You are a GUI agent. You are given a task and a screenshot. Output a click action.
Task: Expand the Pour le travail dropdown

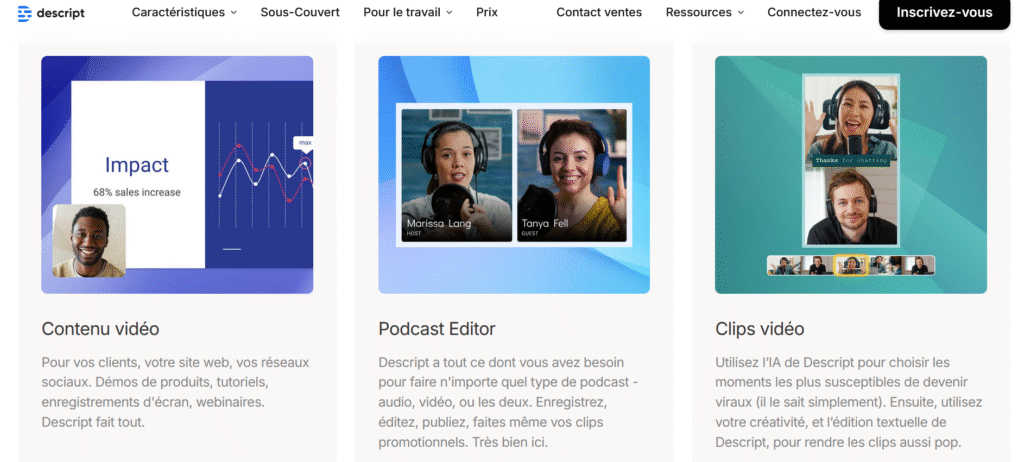click(x=407, y=12)
